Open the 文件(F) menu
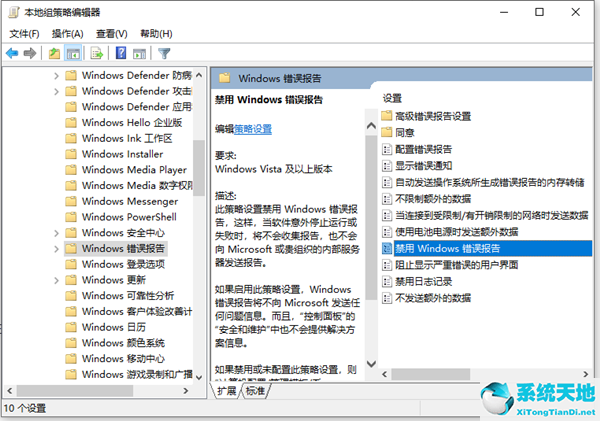The image size is (600, 421). [24, 34]
